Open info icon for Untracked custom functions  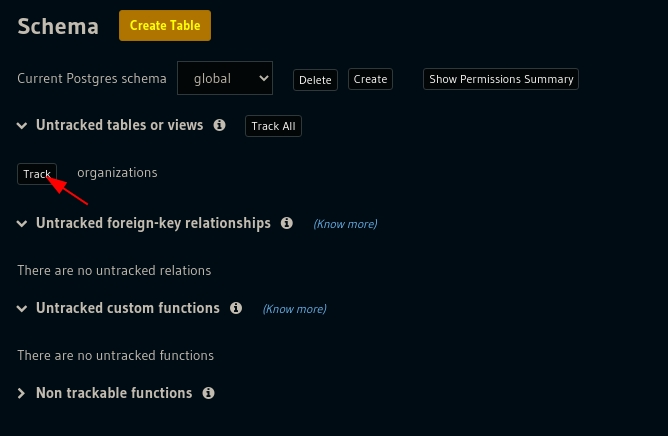[236, 308]
